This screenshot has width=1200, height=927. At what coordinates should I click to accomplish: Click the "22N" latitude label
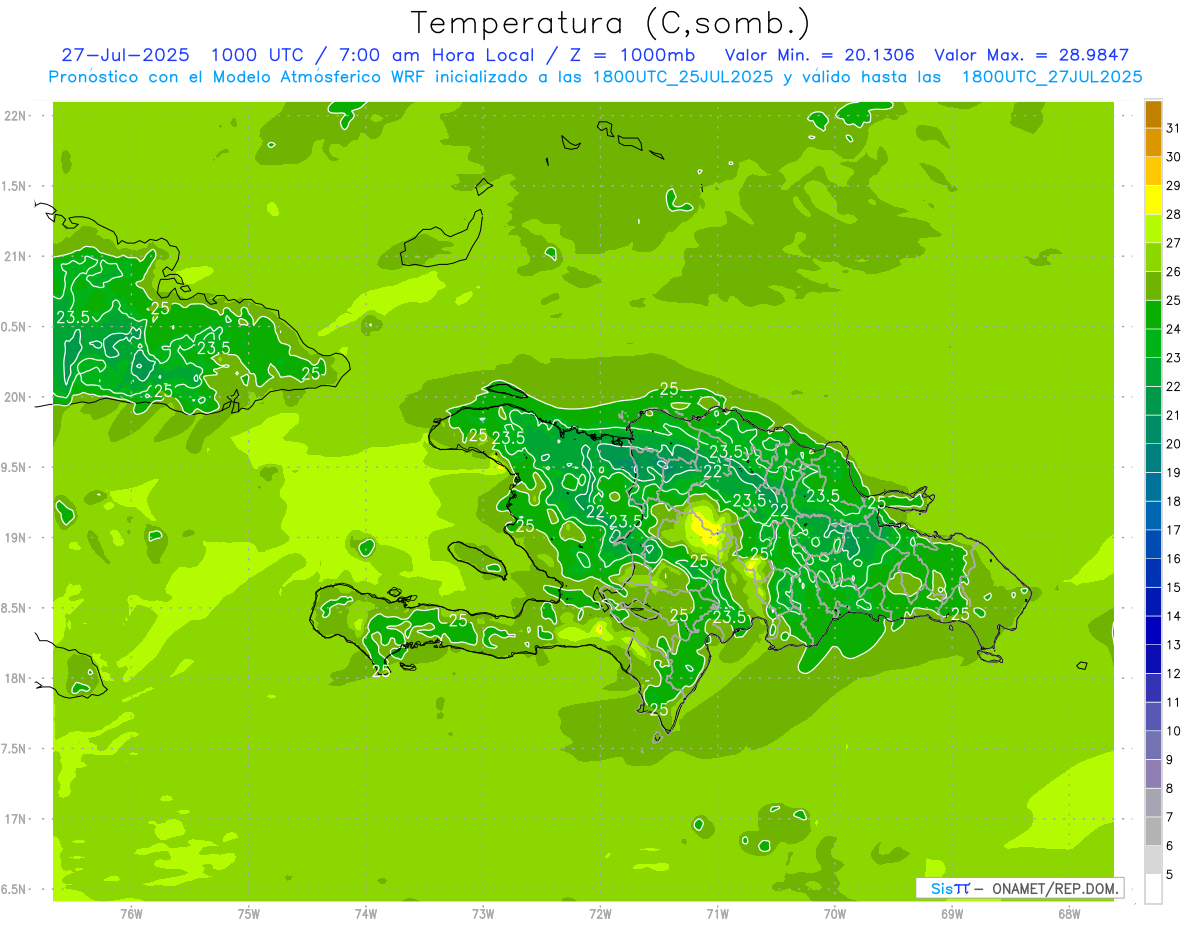(x=15, y=116)
